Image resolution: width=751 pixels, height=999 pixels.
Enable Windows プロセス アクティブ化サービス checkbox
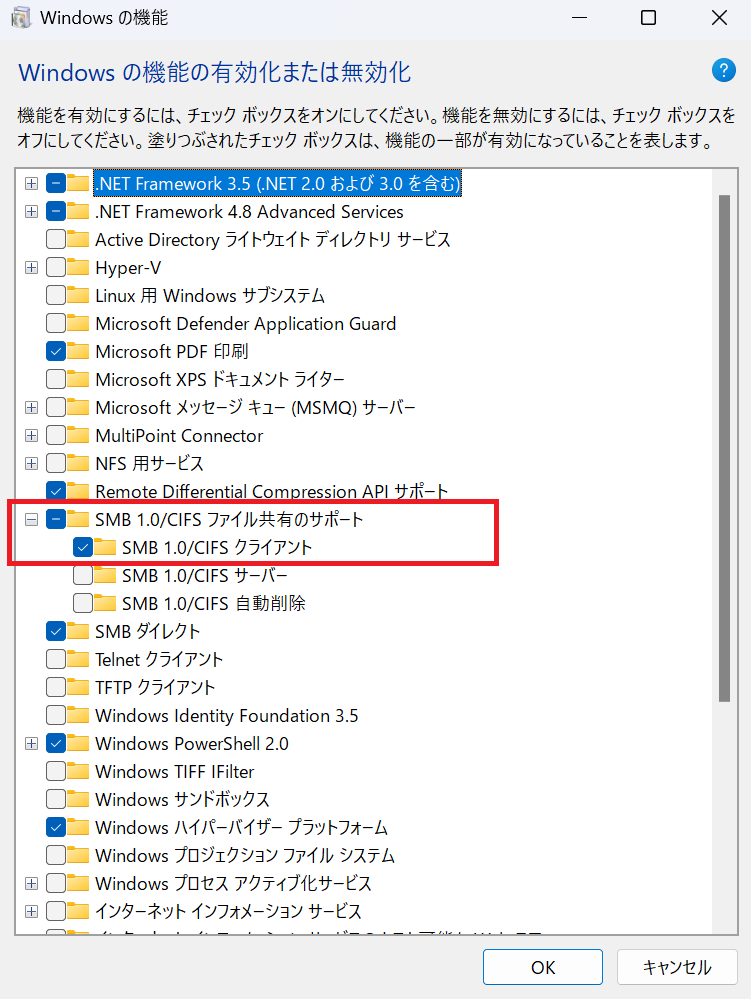point(56,884)
